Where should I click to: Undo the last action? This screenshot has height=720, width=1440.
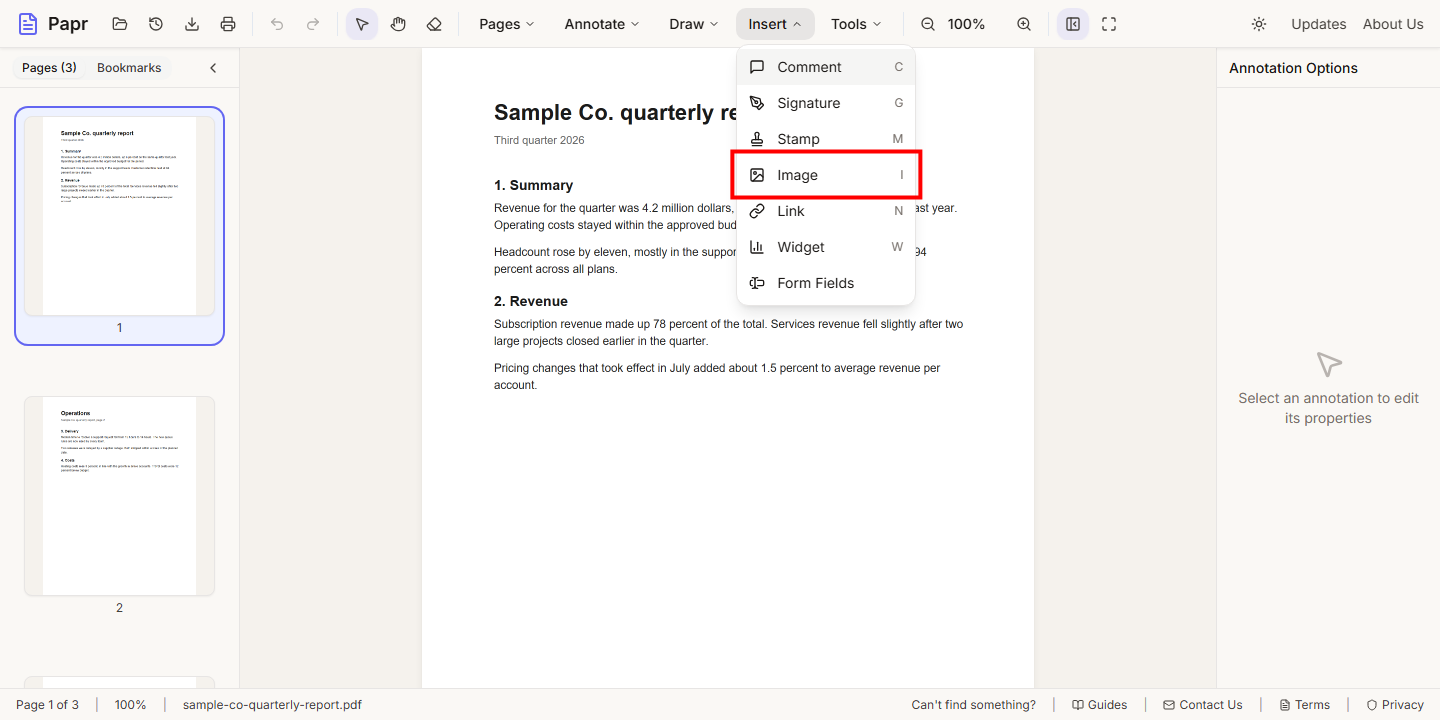[x=277, y=24]
